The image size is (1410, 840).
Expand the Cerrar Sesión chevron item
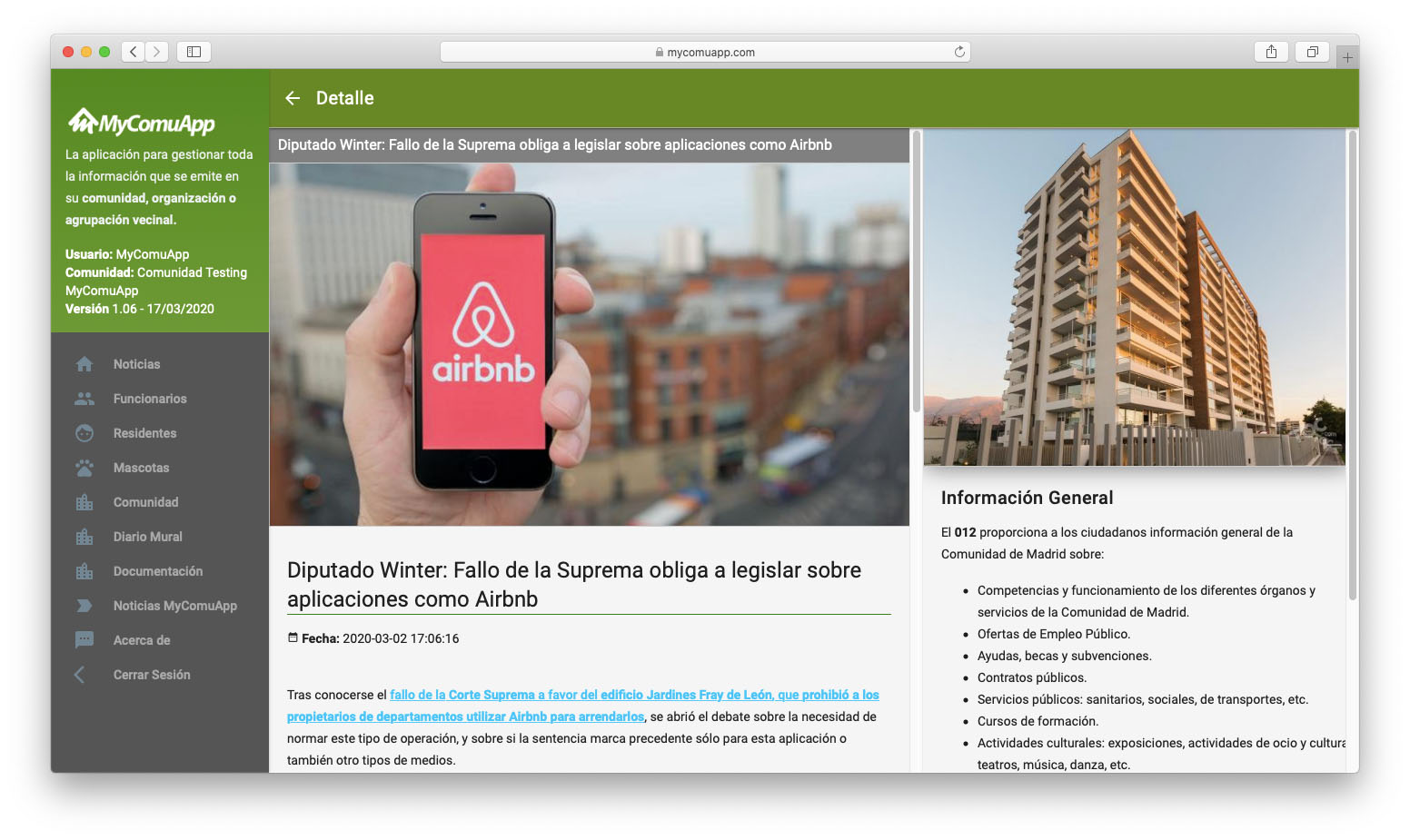point(78,674)
